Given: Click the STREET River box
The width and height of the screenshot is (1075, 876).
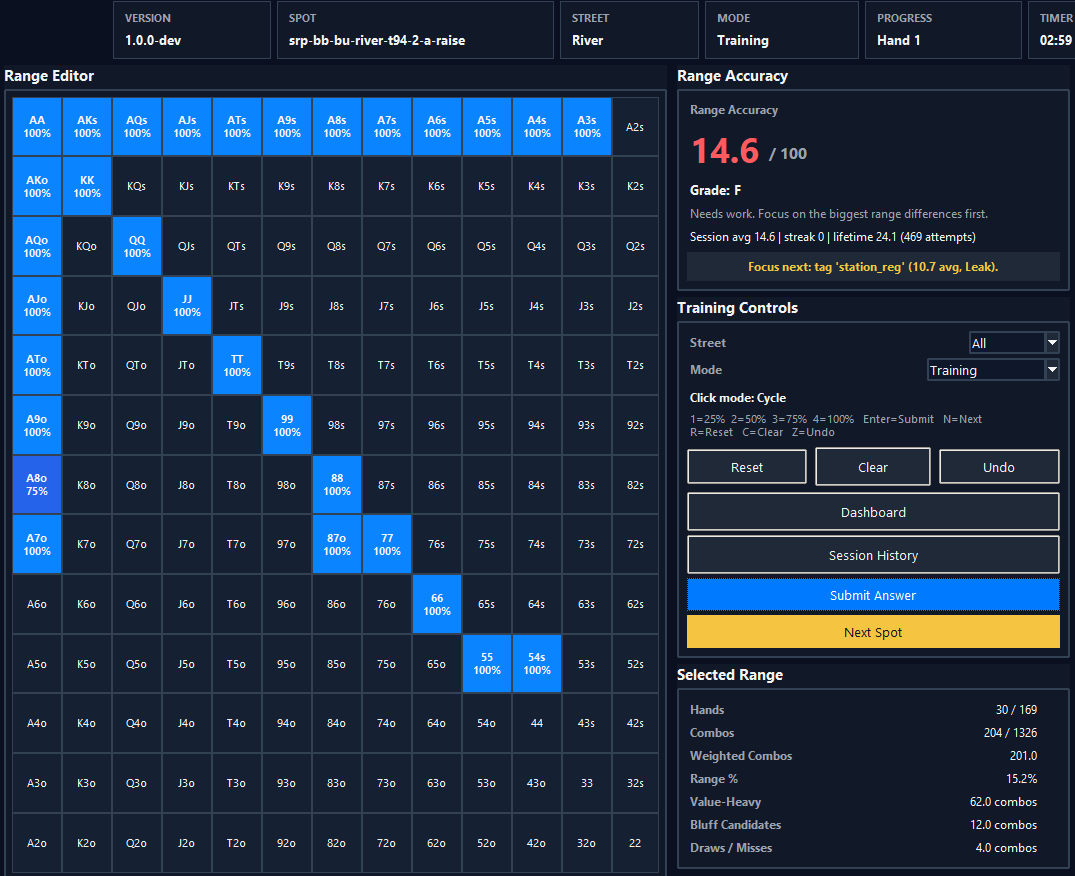Looking at the screenshot, I should tap(629, 29).
